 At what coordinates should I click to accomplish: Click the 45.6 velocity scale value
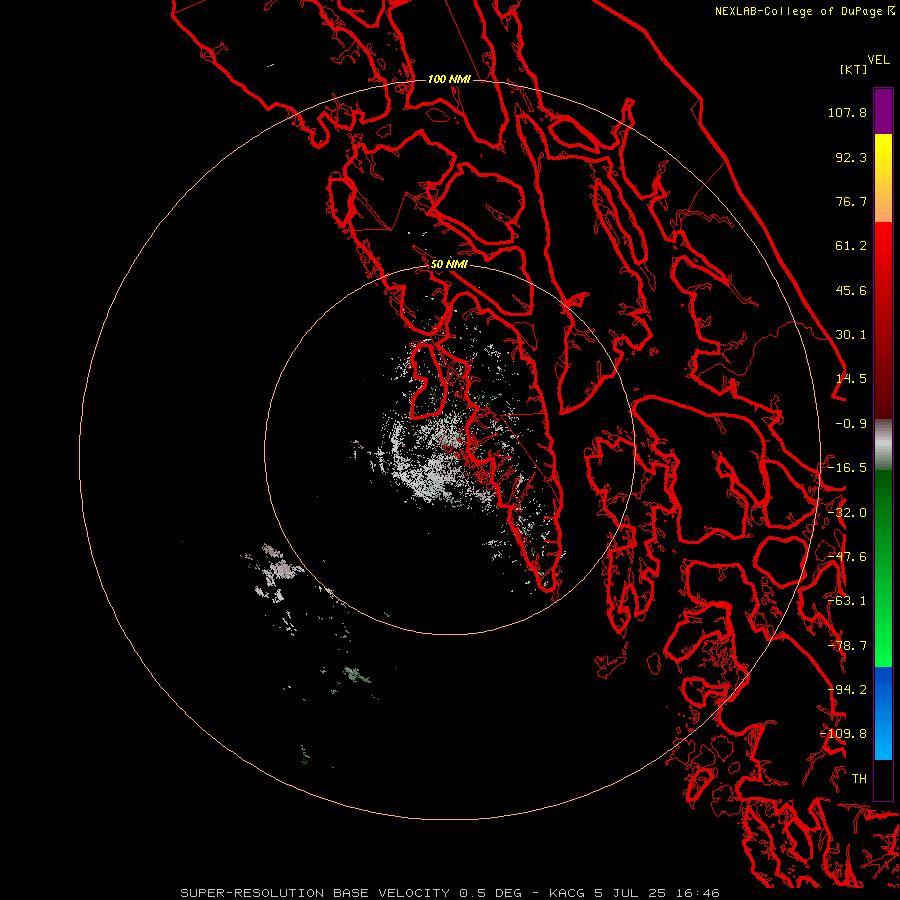[851, 290]
